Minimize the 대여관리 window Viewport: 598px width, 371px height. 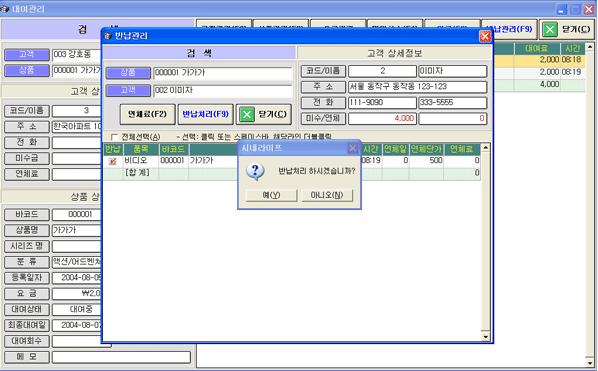(x=561, y=9)
